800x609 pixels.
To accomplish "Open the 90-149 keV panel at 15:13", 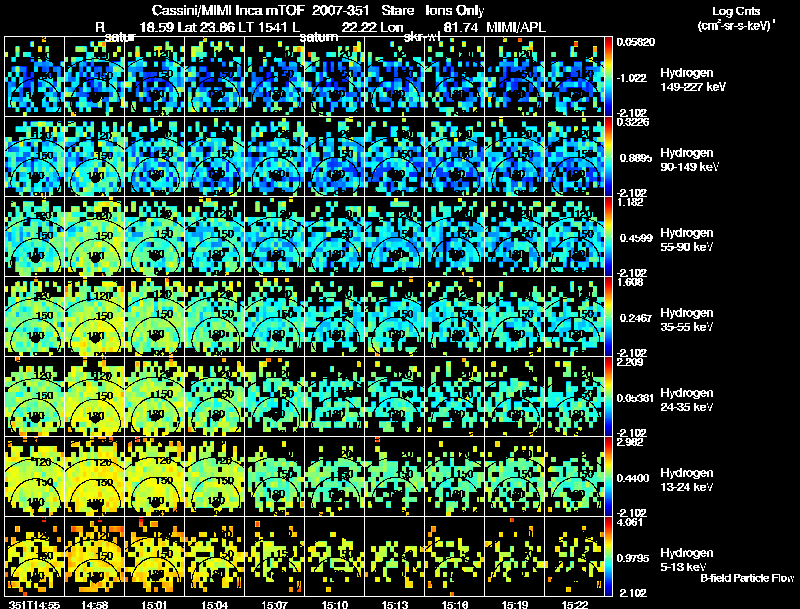I will [394, 157].
